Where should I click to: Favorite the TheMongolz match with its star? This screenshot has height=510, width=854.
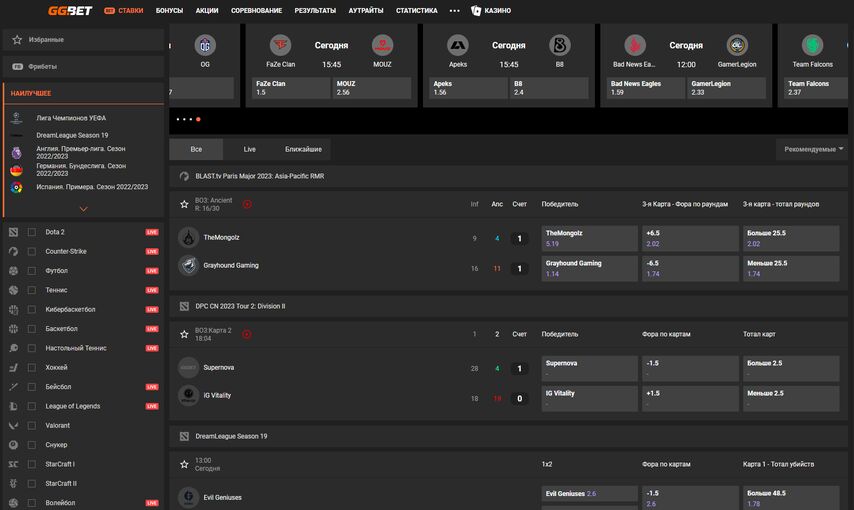[184, 204]
